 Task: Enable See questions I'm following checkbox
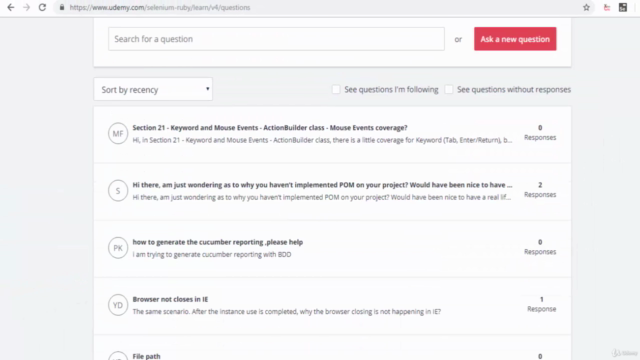click(336, 89)
